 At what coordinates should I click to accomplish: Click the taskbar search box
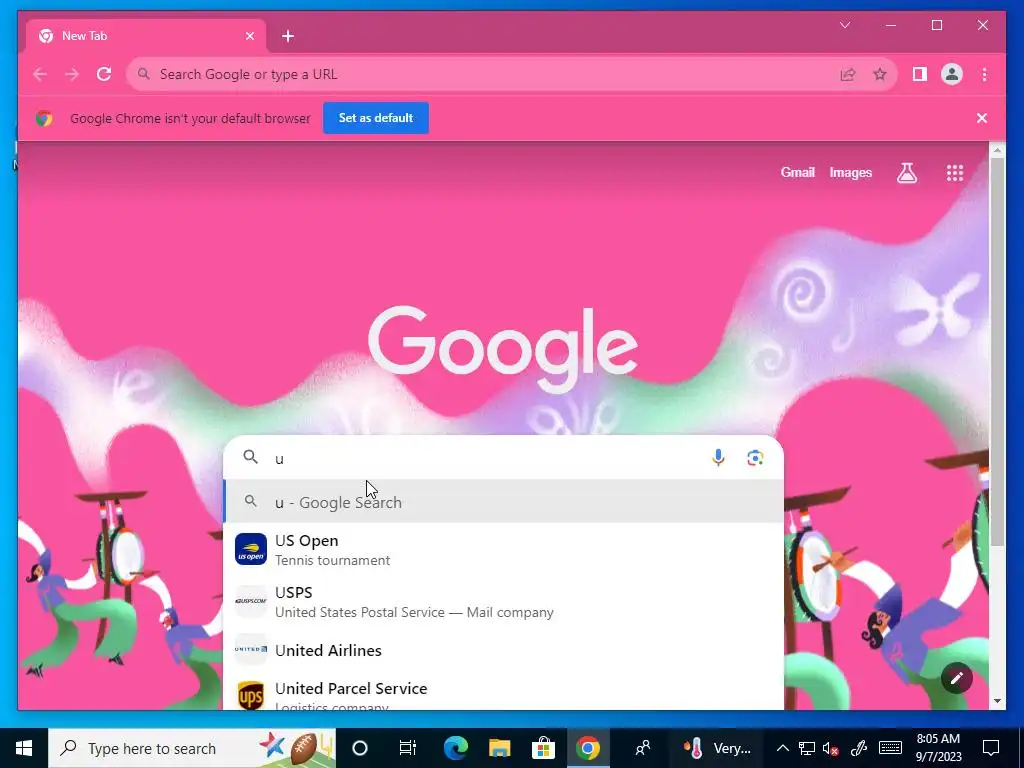coord(192,748)
